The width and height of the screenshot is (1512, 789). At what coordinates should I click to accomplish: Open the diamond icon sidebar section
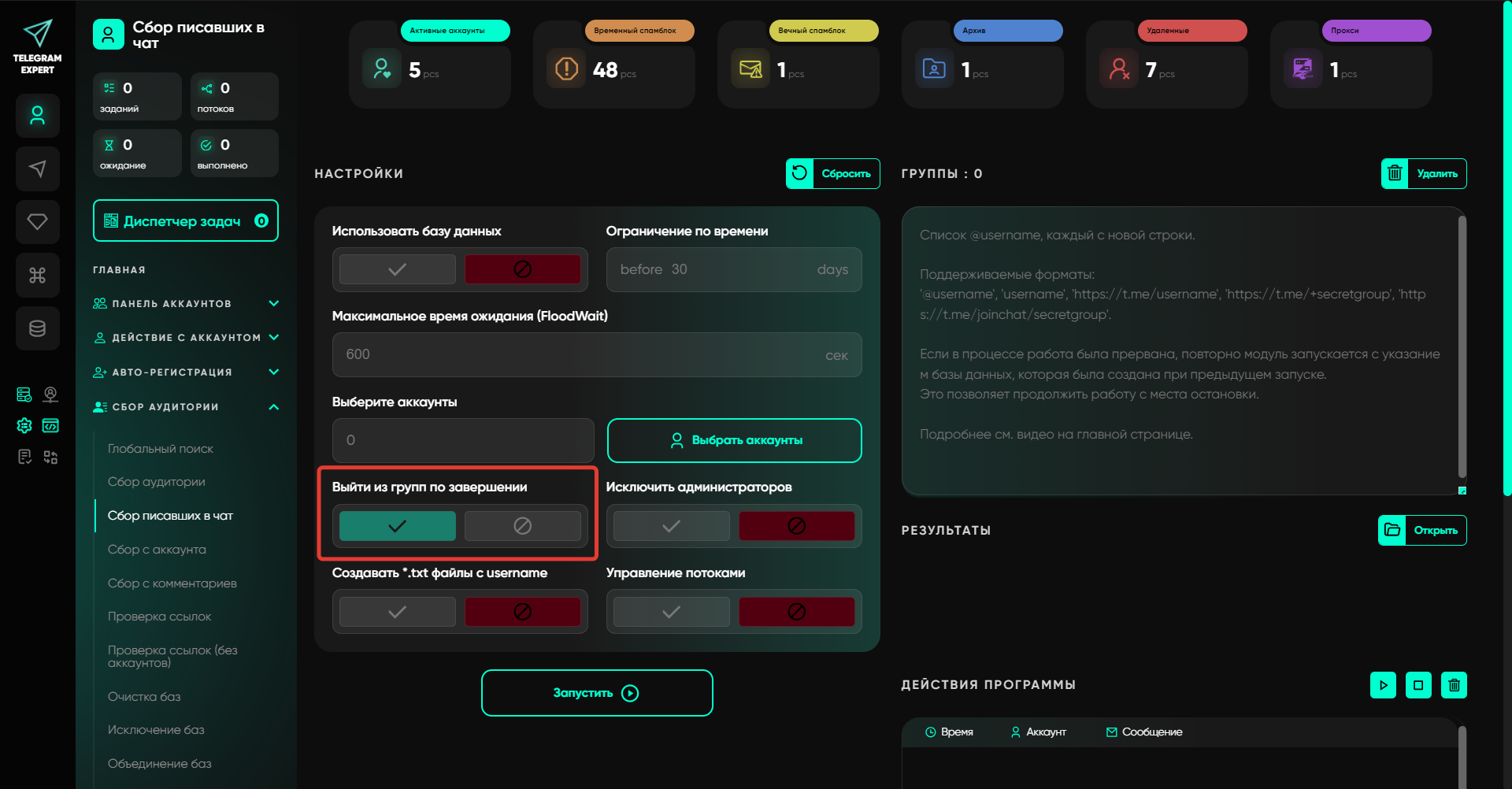[x=37, y=222]
